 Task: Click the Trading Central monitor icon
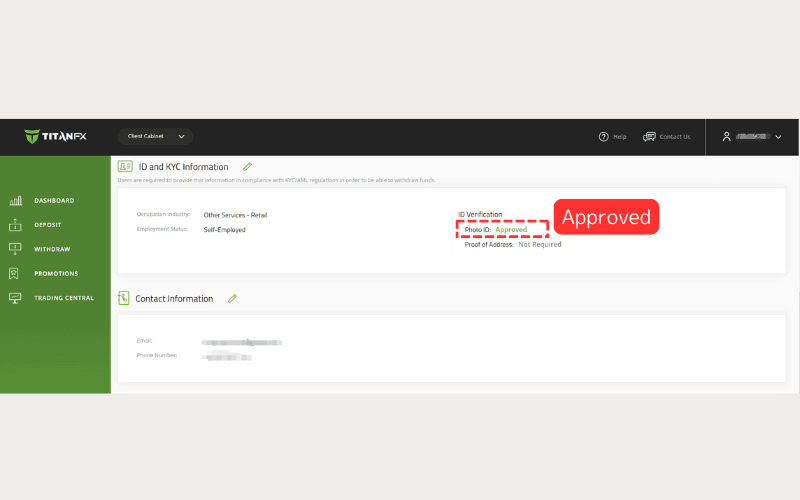[x=15, y=298]
